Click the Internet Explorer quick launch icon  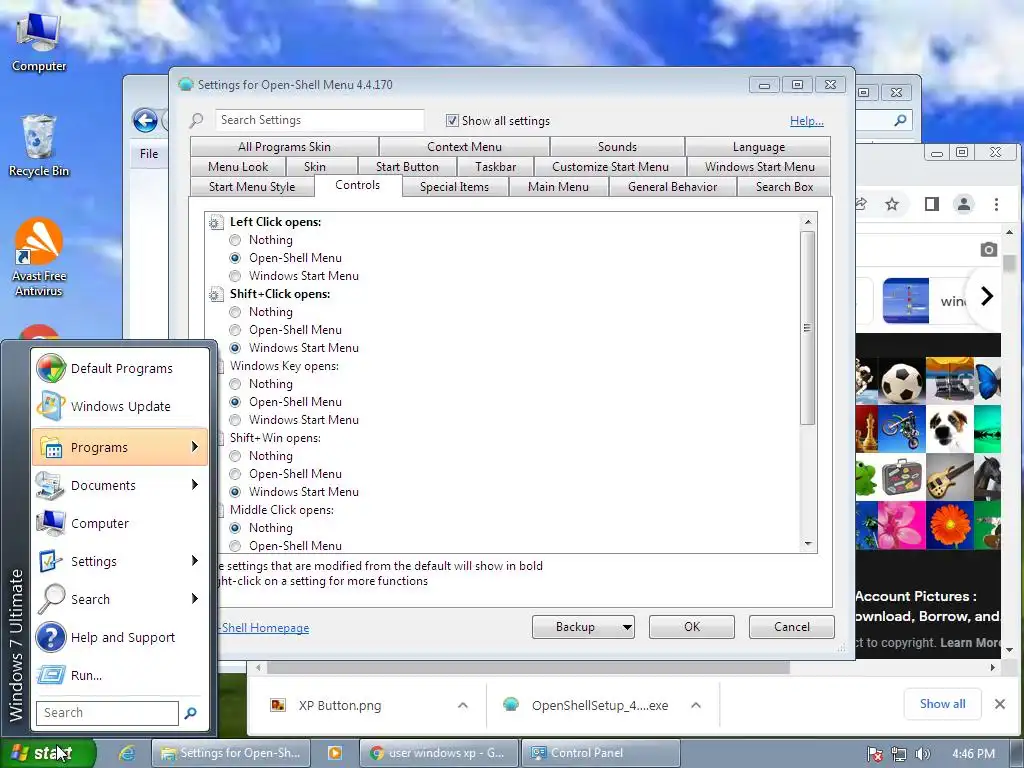(126, 753)
